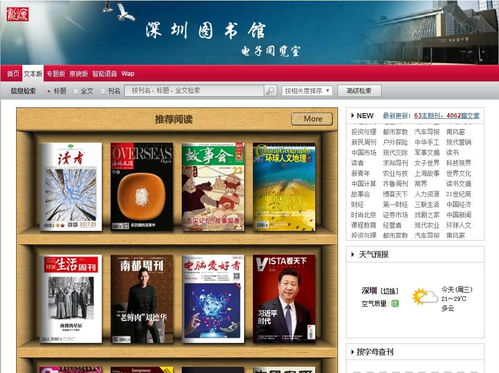Open the 中华手工 link

(427, 142)
